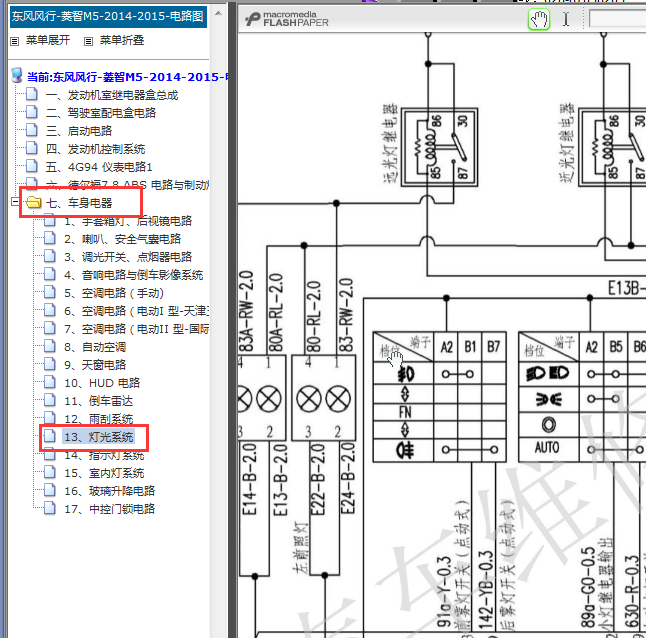Open 二、驾驶室配电盒电路
This screenshot has width=646, height=638.
101,113
